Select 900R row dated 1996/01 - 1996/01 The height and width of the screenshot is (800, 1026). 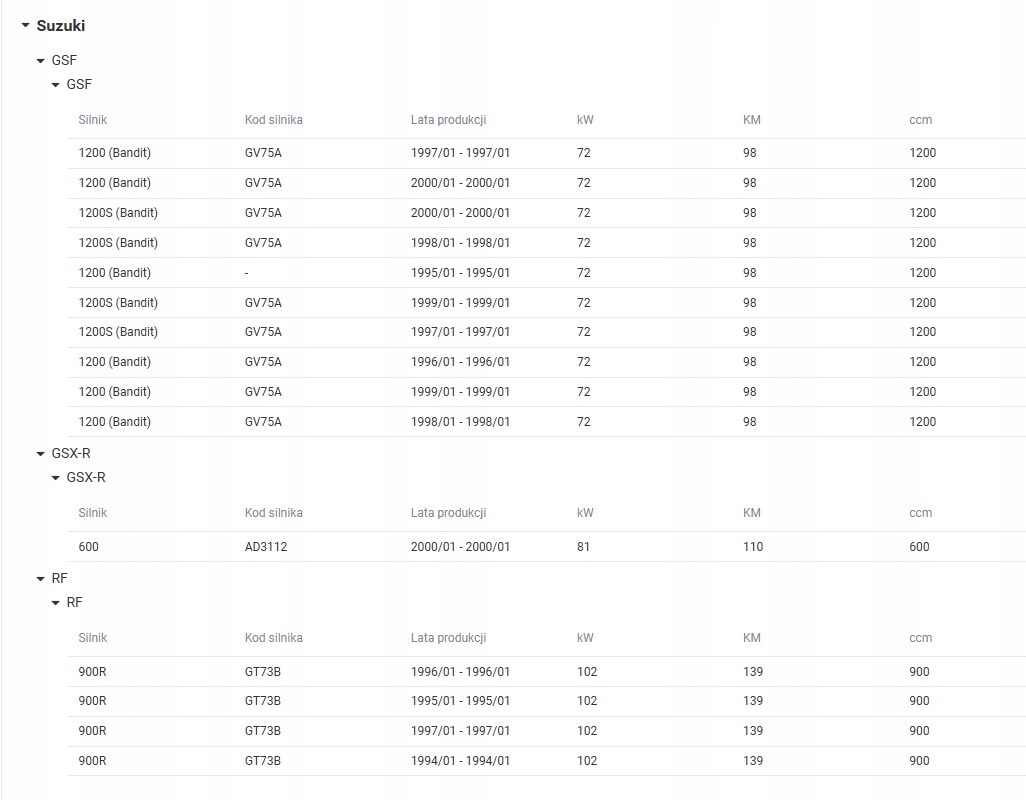(546, 672)
